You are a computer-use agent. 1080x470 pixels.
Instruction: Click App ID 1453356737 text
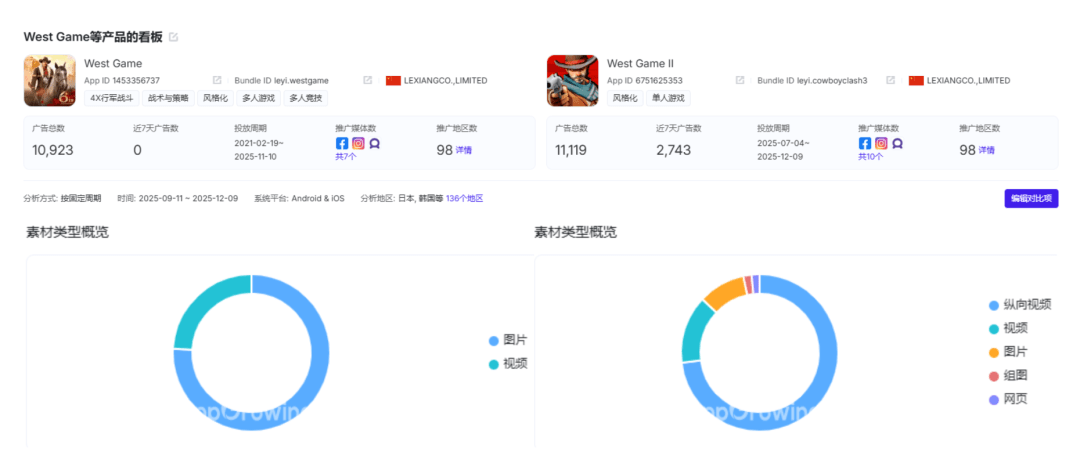(122, 81)
